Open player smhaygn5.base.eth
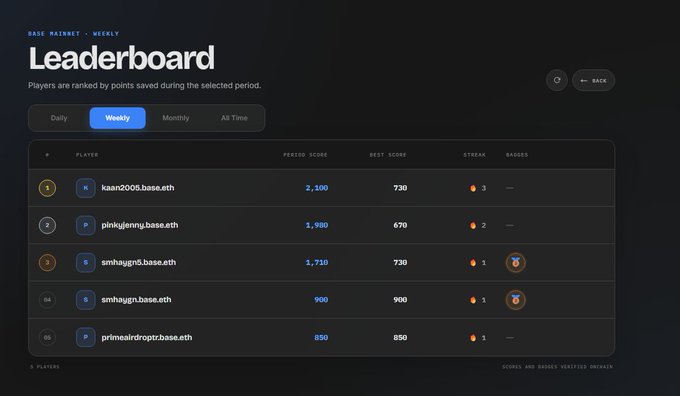This screenshot has width=680, height=396. pyautogui.click(x=139, y=262)
